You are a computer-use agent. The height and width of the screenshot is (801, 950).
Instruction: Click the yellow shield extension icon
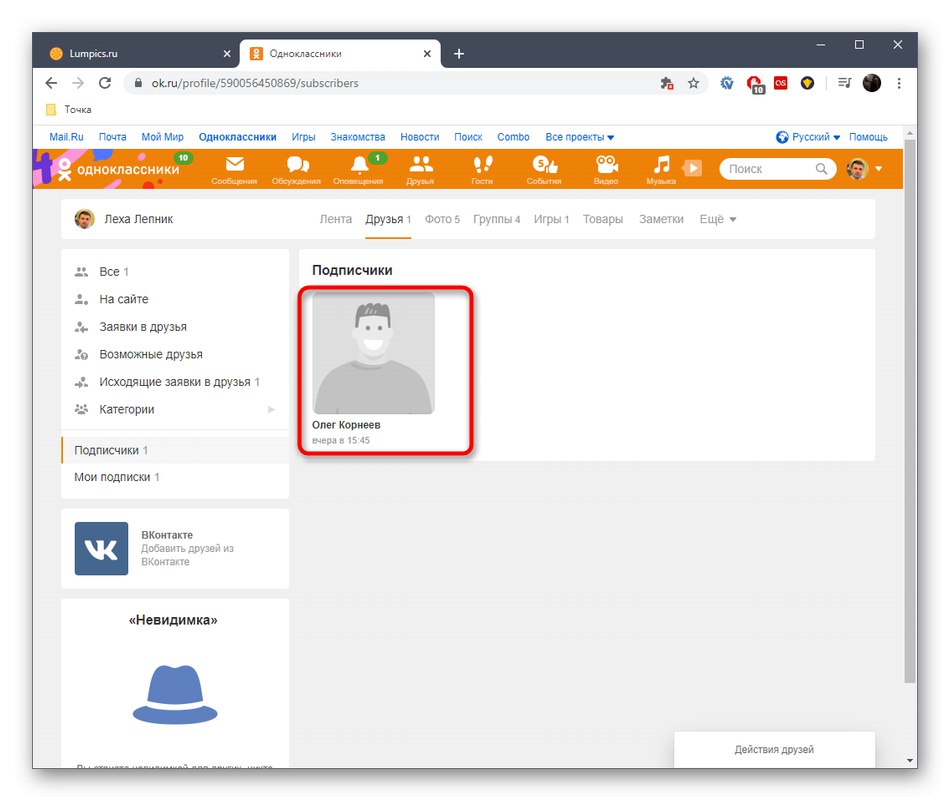[x=807, y=83]
